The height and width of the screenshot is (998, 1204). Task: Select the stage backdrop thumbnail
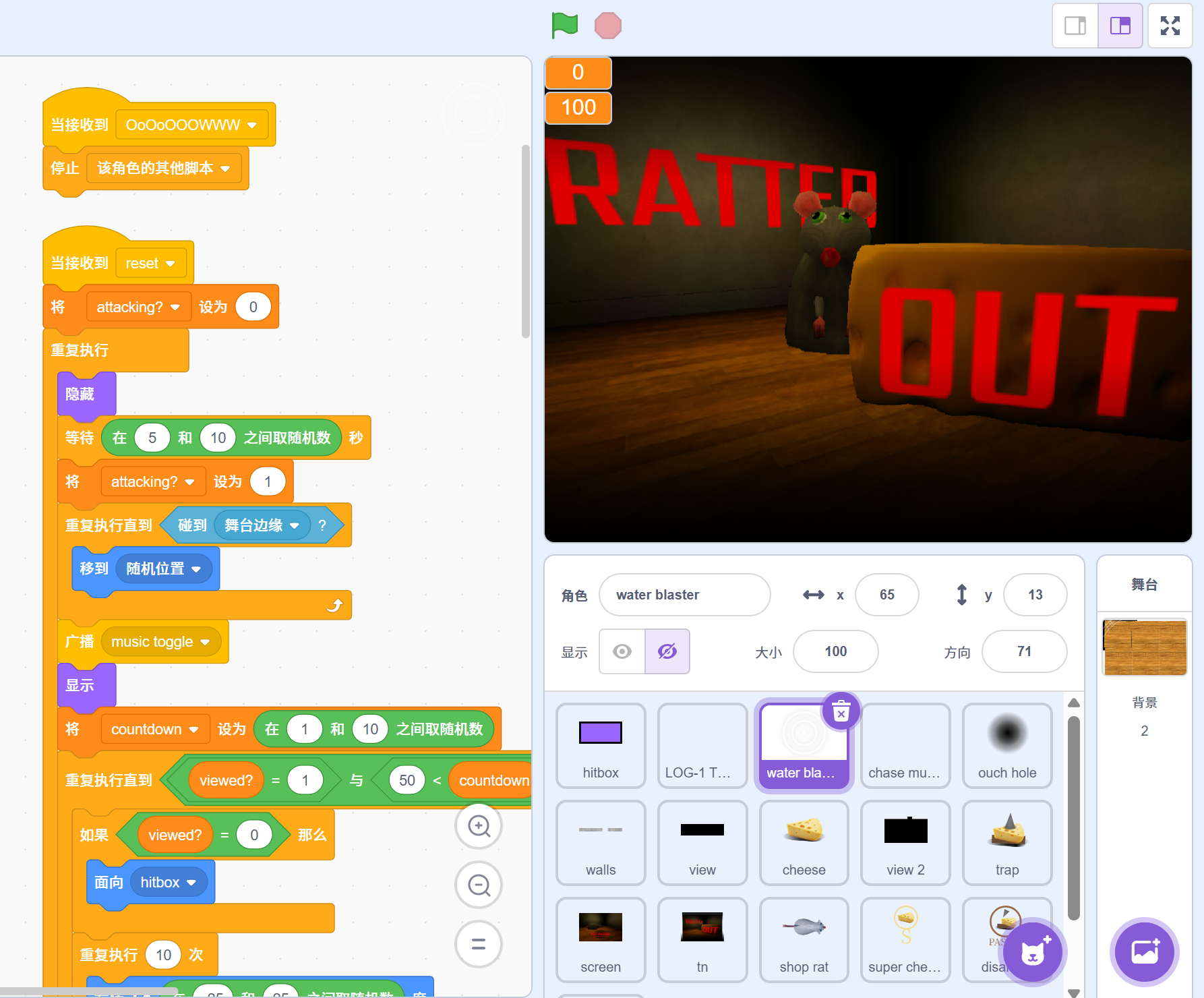coord(1144,647)
